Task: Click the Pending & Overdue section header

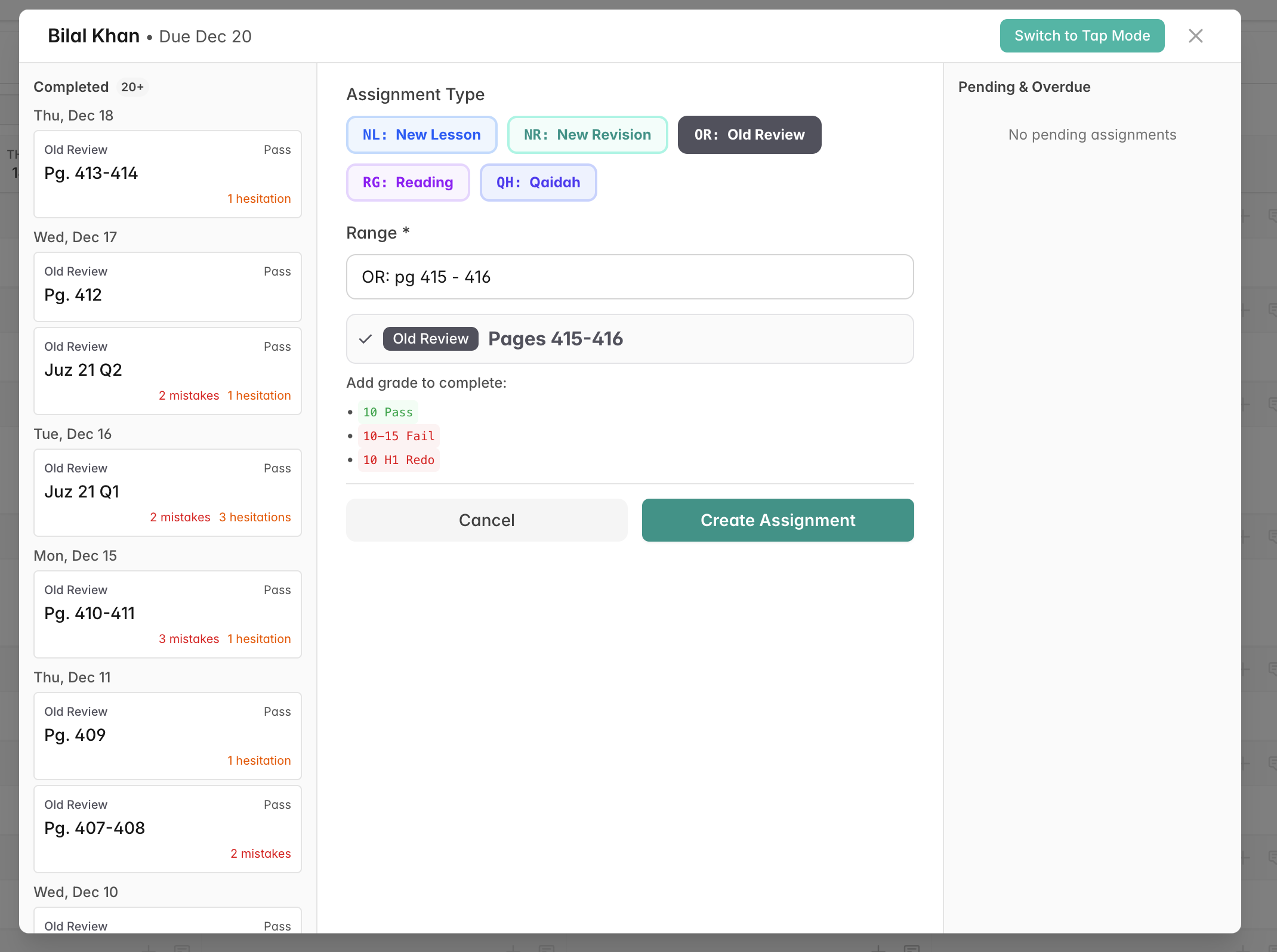Action: click(x=1024, y=87)
